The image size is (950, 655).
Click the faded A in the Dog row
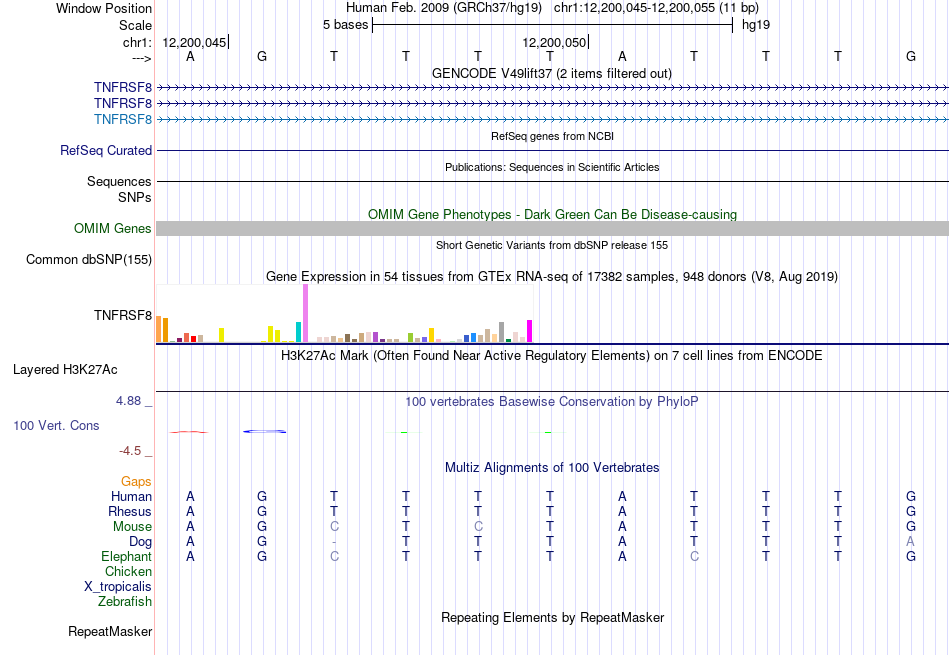point(910,541)
